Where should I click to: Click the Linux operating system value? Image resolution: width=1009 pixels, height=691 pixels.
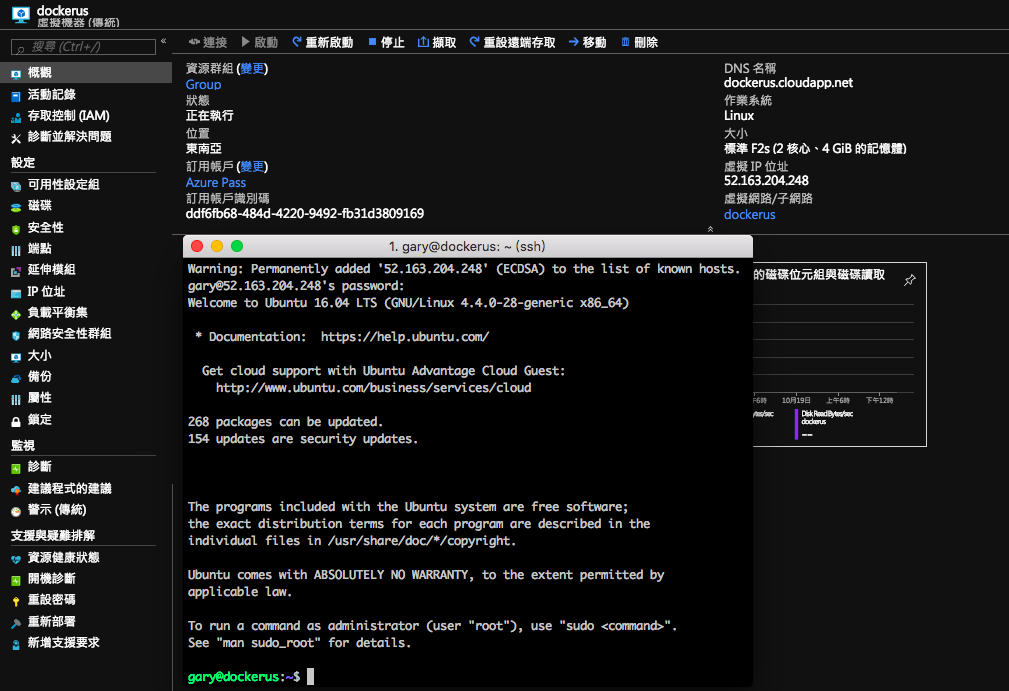click(x=739, y=116)
